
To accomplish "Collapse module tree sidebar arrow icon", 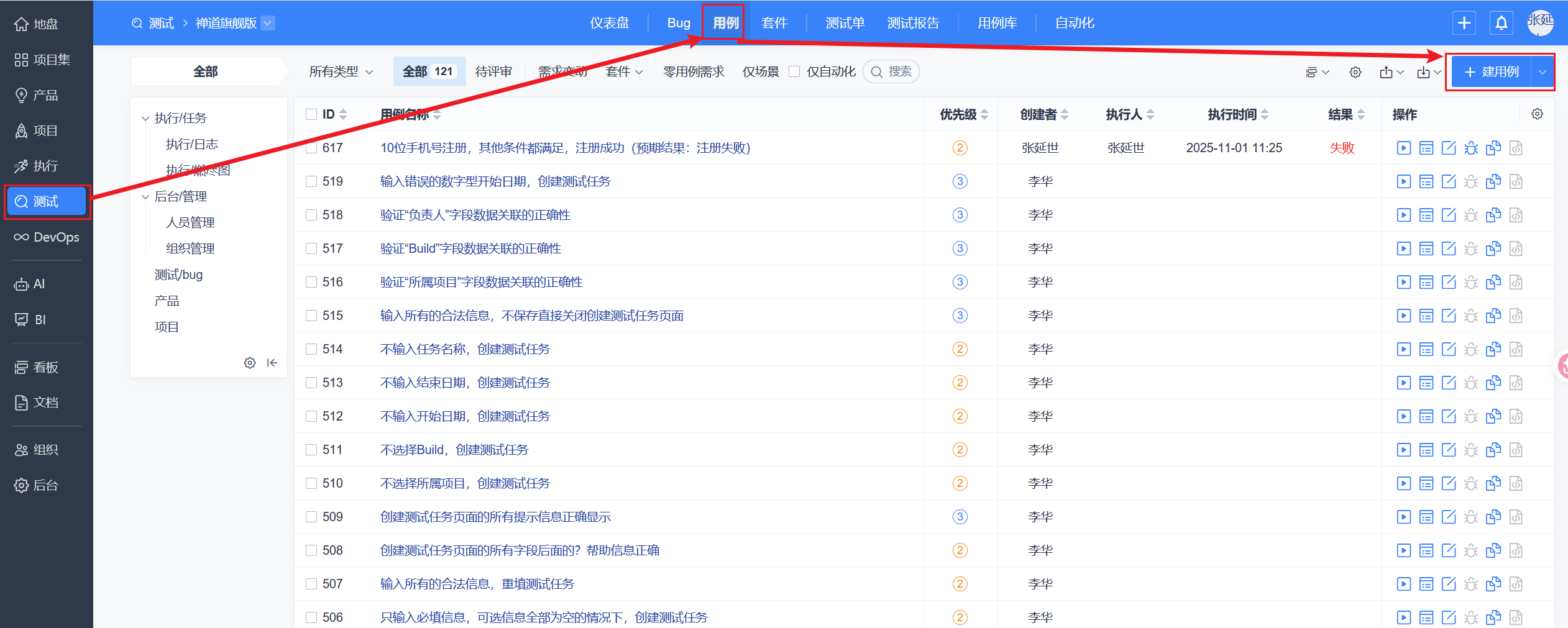I will click(272, 363).
